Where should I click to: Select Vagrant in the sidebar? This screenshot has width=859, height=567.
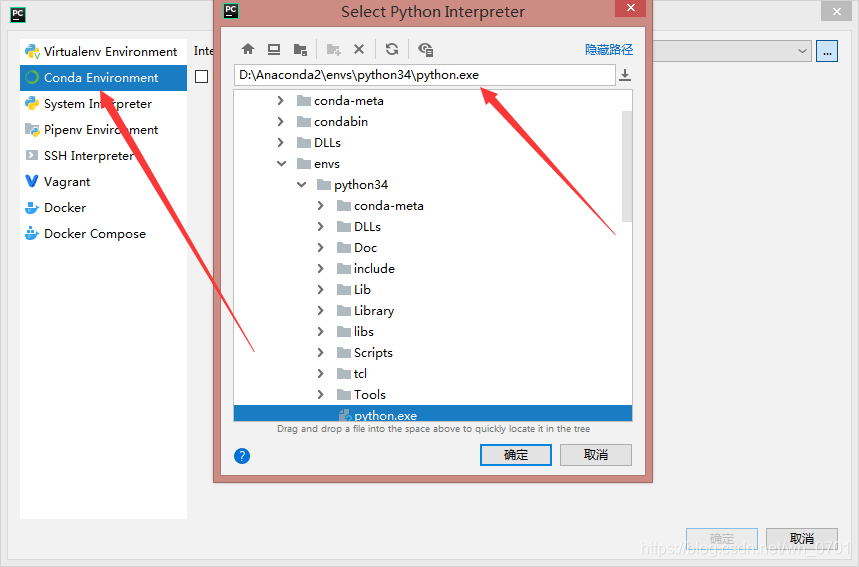point(103,182)
